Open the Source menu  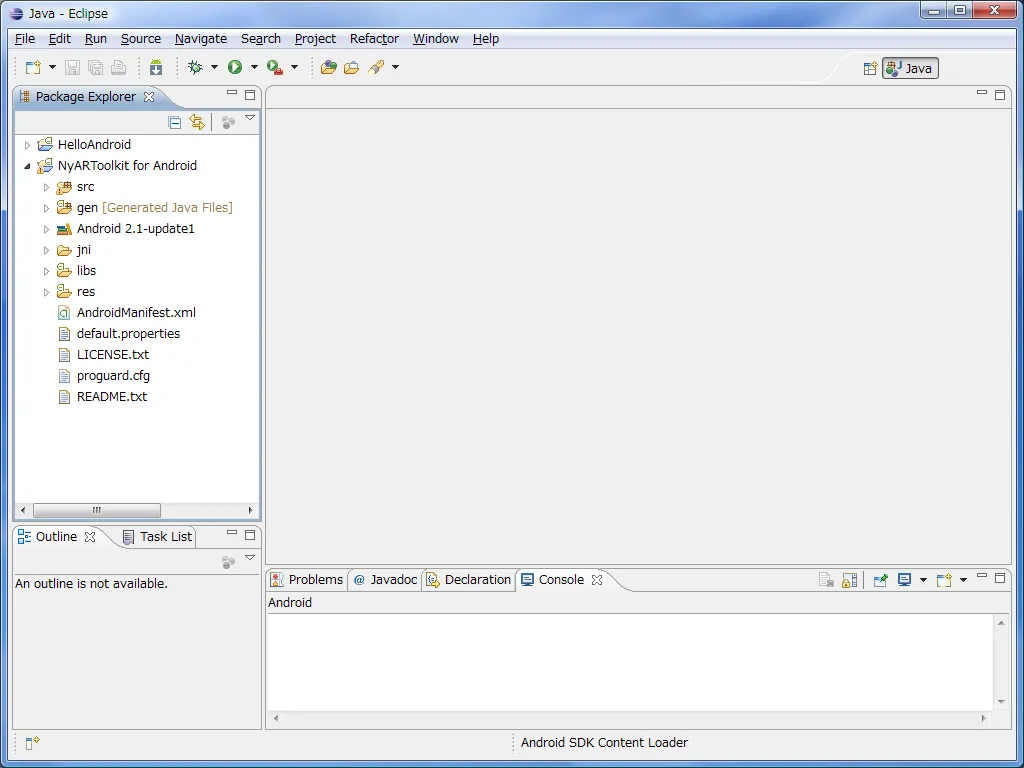(140, 39)
